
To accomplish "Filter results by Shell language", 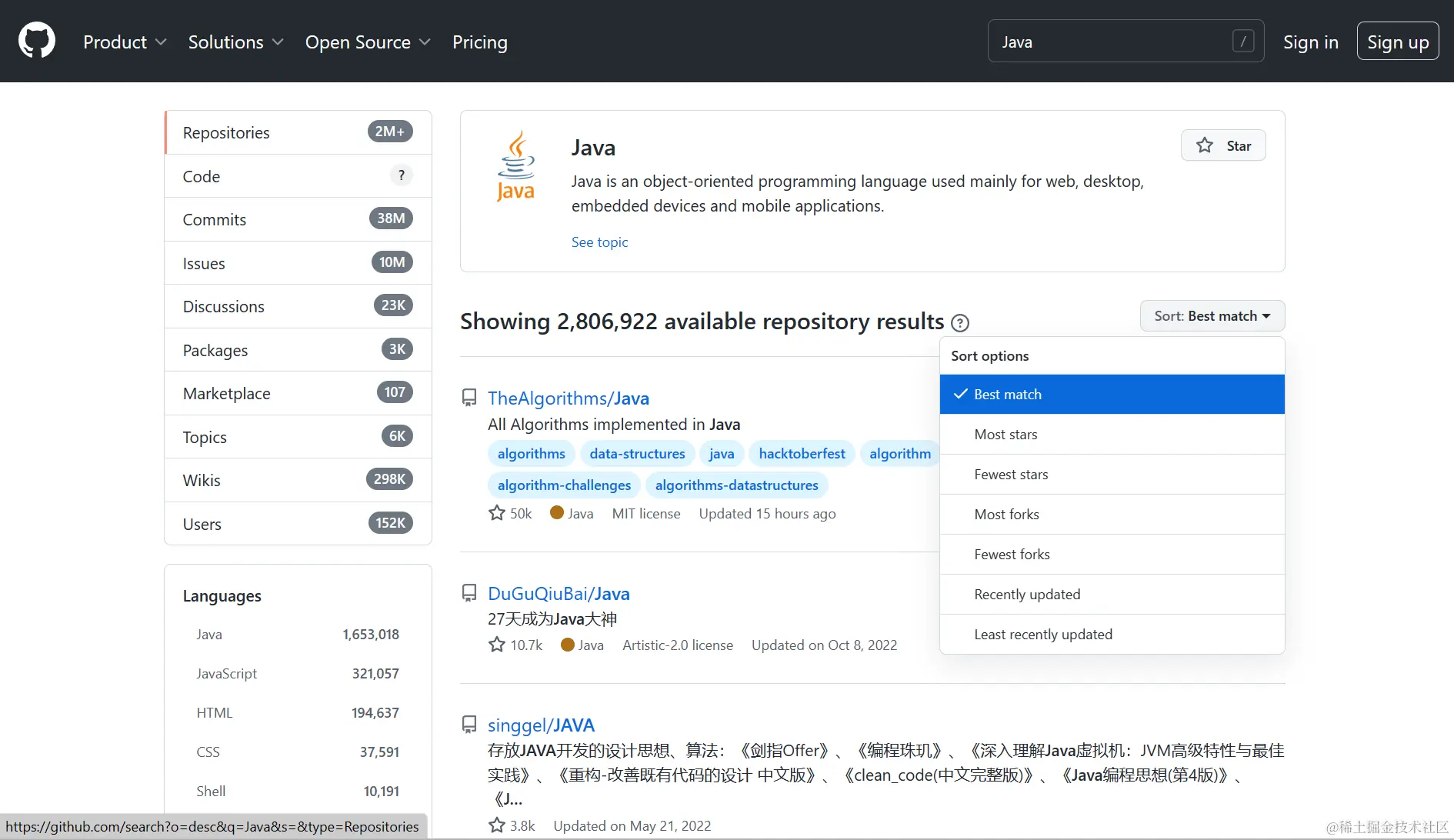I will click(x=298, y=792).
